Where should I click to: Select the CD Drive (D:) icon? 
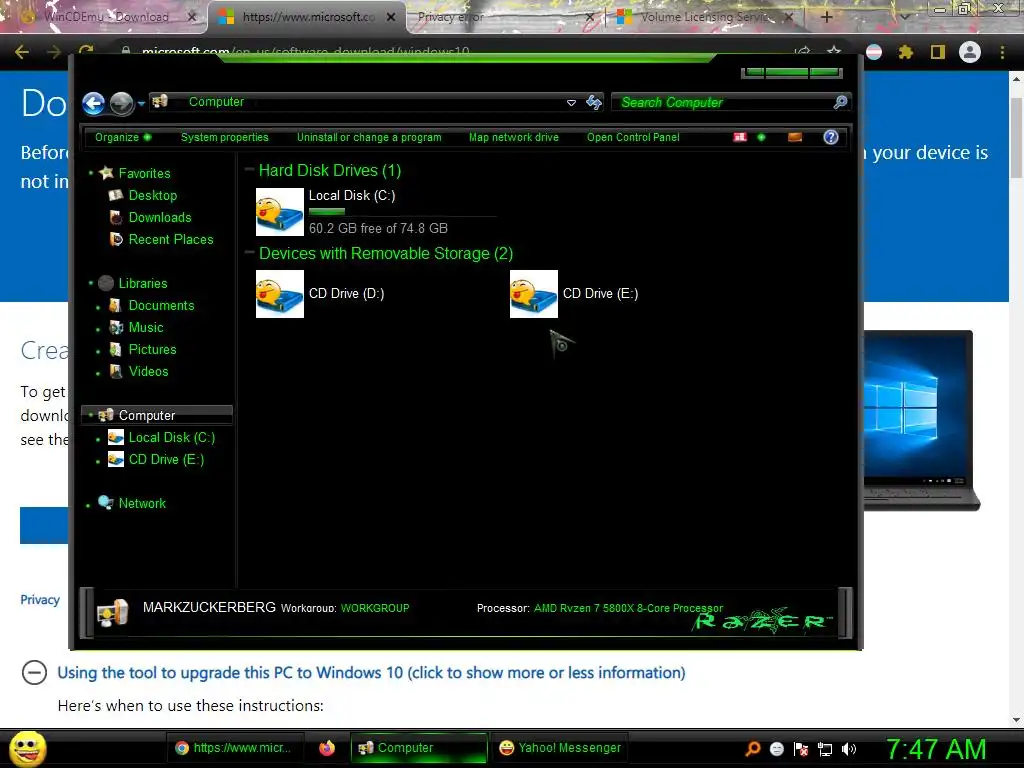(280, 294)
